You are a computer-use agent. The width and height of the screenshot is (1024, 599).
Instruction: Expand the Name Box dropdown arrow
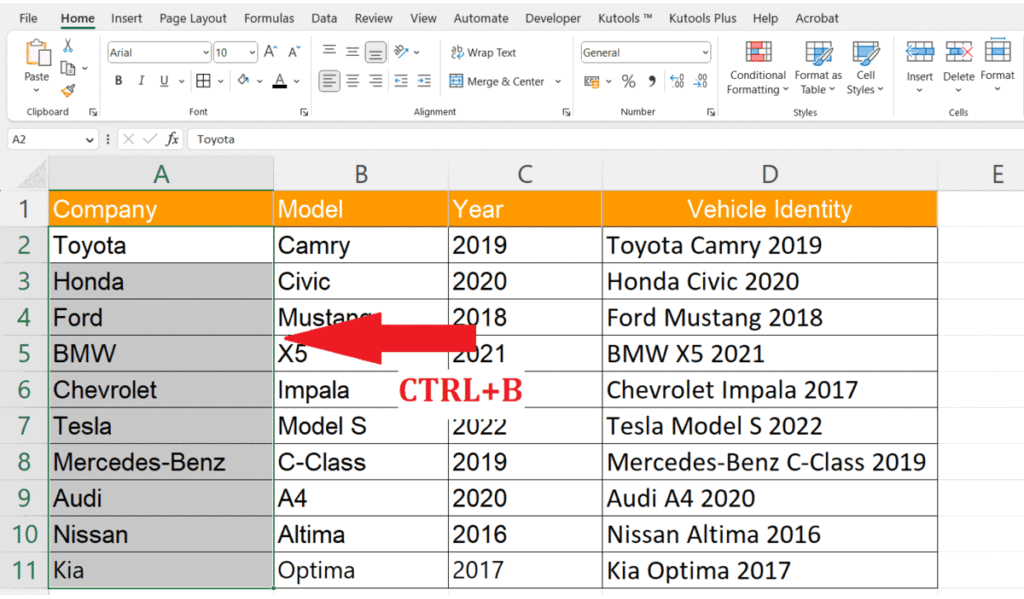tap(89, 140)
